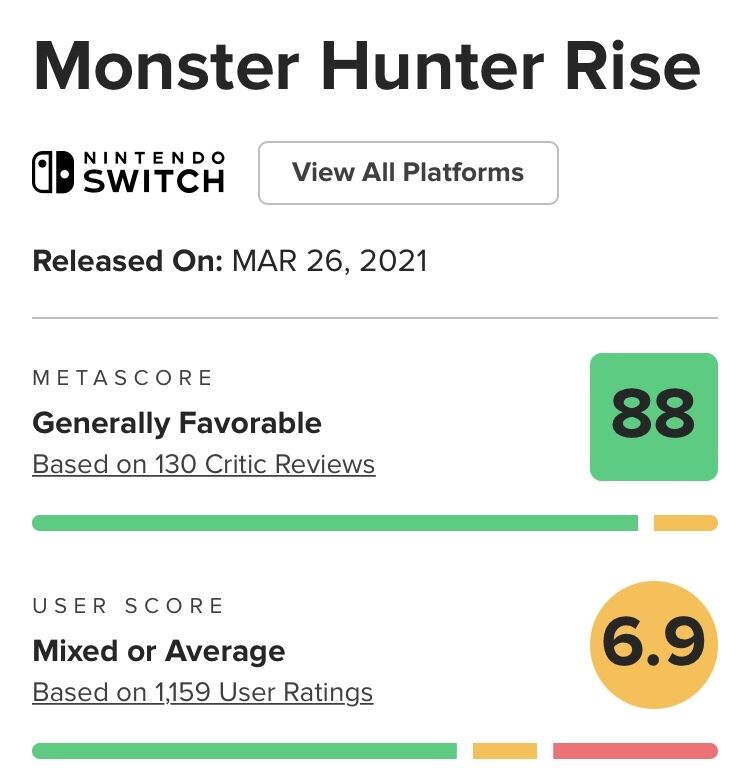The height and width of the screenshot is (784, 750).
Task: Click yellow mixed segment of user score bar
Action: pyautogui.click(x=504, y=751)
